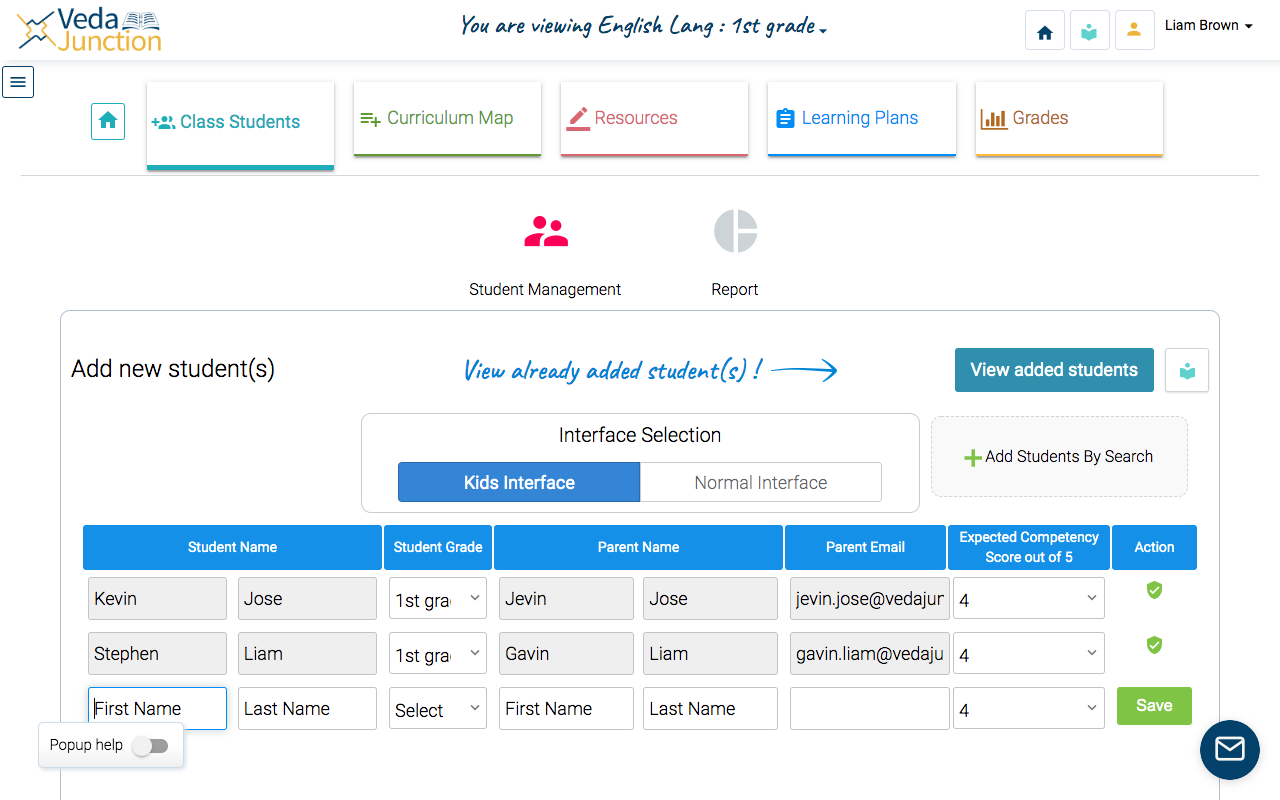
Task: Click the empty Parent Email field
Action: 869,709
